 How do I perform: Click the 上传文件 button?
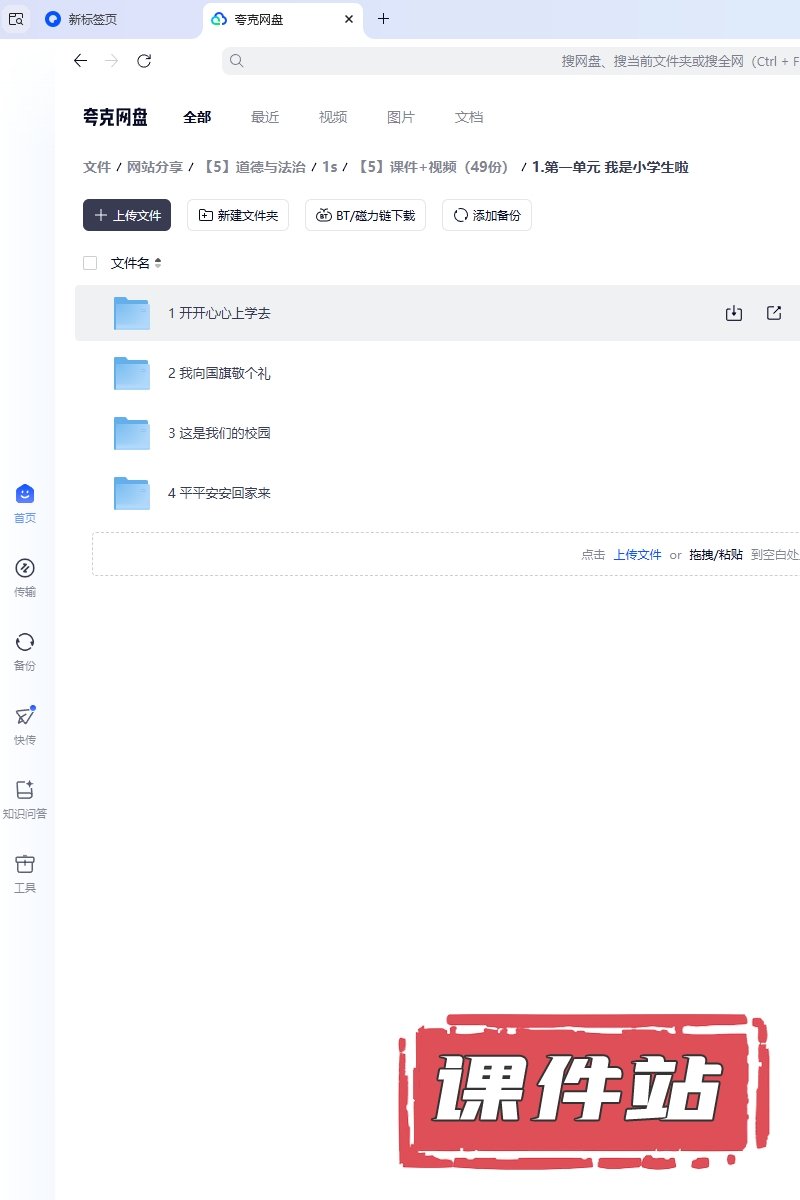click(127, 215)
